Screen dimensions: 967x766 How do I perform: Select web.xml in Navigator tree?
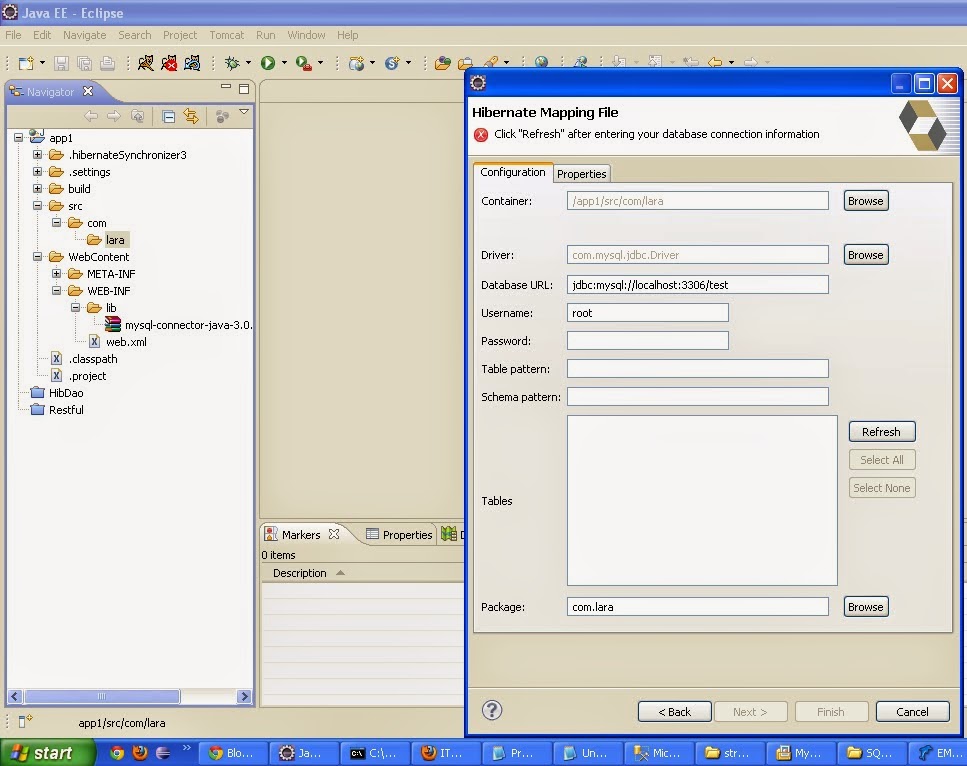126,342
